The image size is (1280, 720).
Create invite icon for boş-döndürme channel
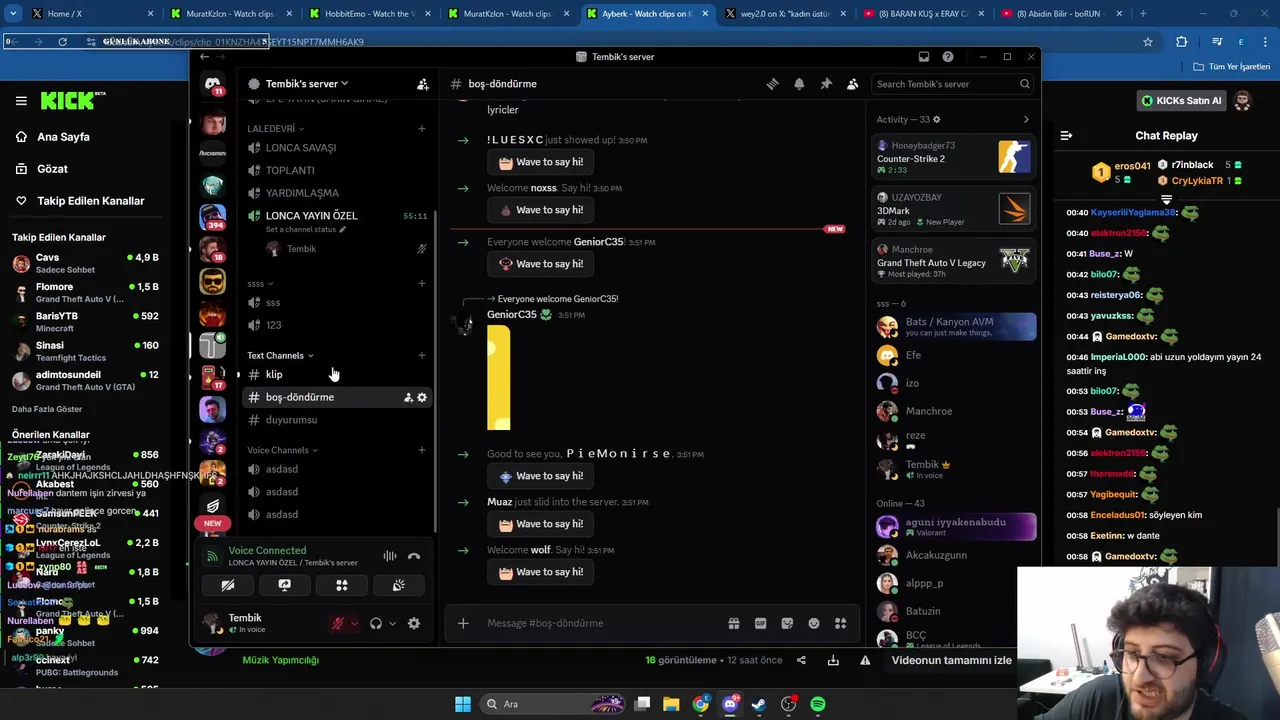[x=408, y=398]
